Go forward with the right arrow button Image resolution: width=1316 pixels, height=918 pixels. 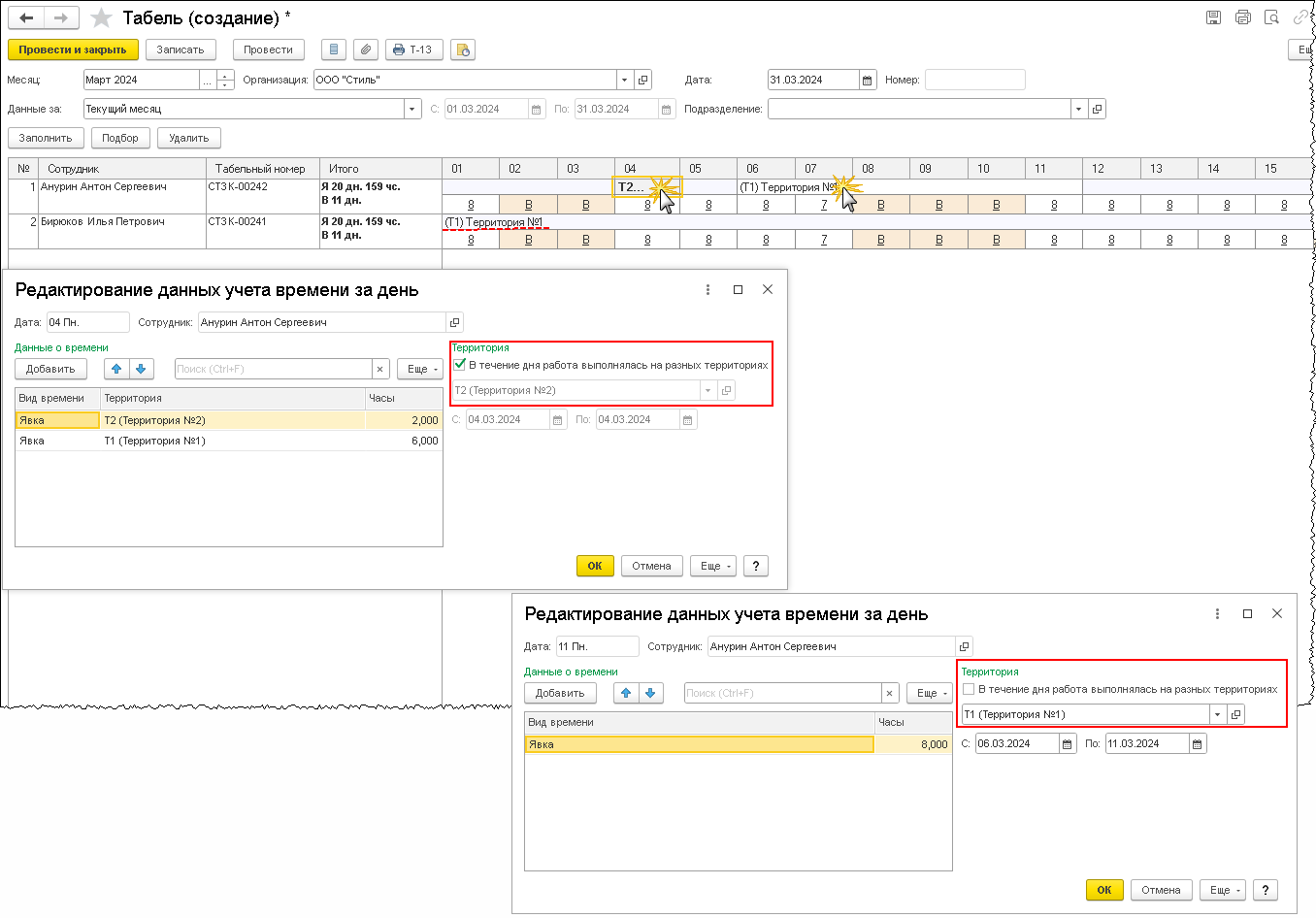pos(60,17)
